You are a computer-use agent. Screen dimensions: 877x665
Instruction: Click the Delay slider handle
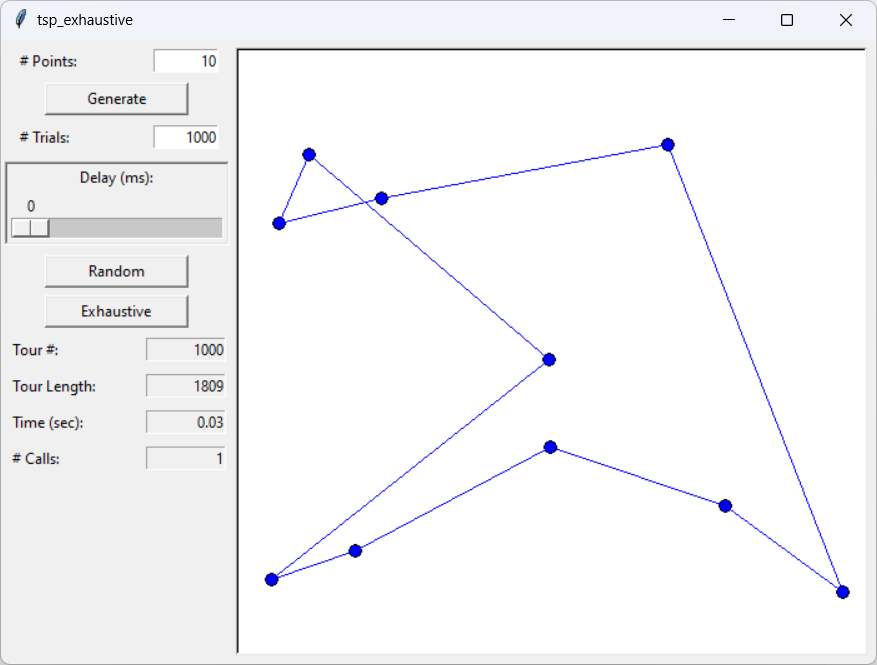coord(31,228)
